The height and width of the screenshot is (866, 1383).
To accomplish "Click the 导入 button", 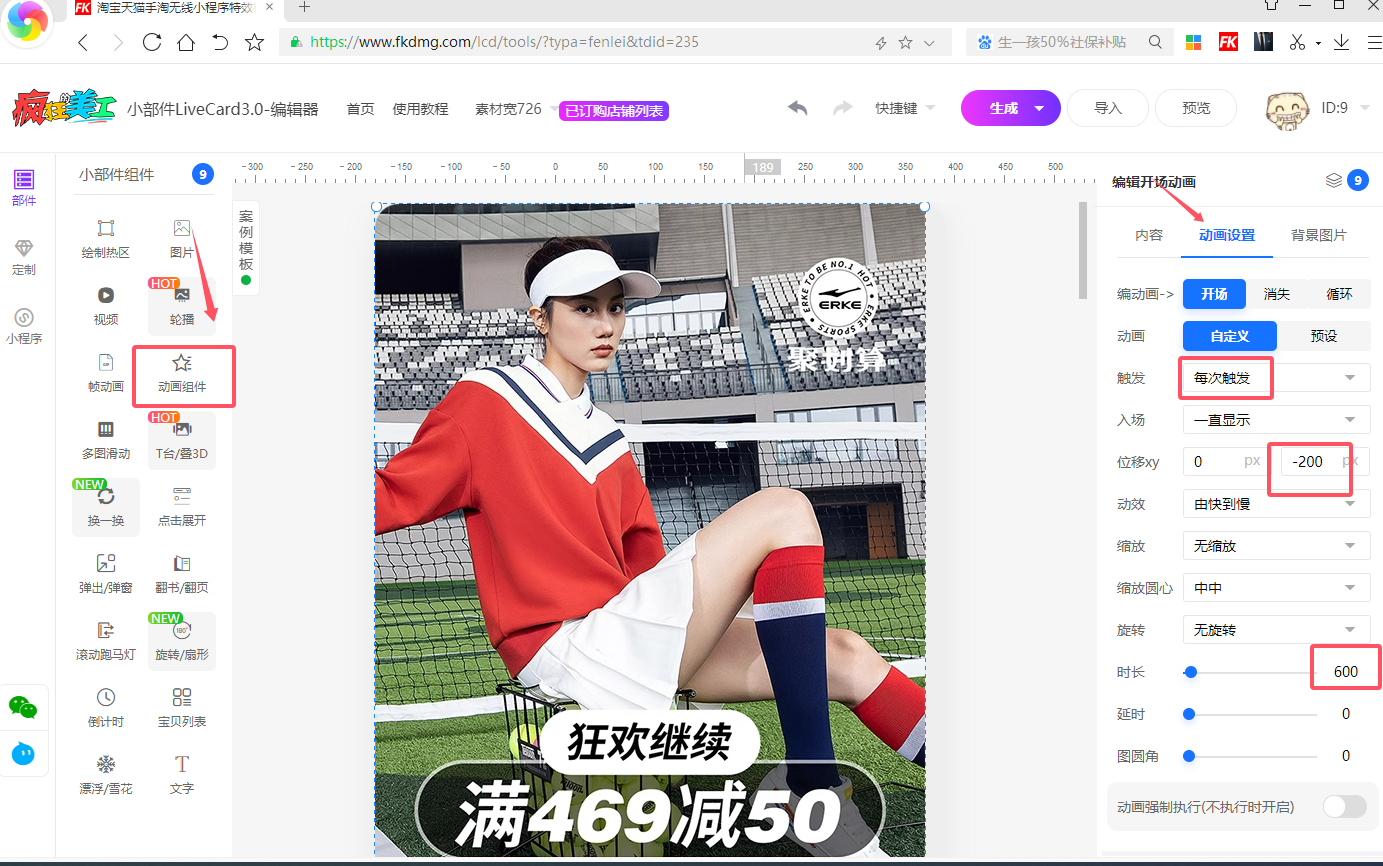I will tap(1108, 108).
